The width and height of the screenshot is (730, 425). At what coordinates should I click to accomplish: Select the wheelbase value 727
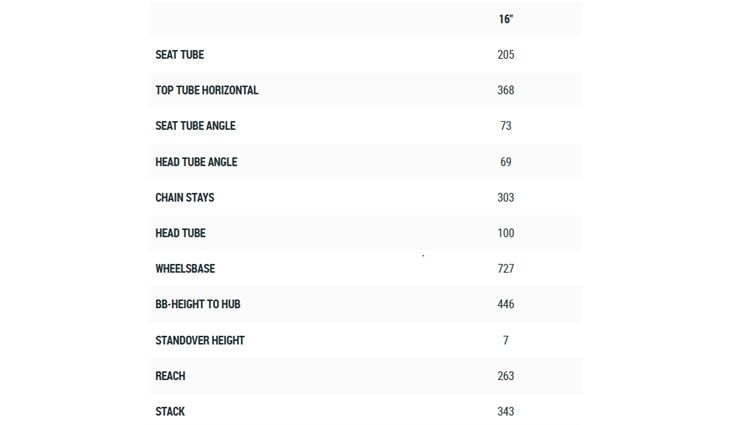pyautogui.click(x=506, y=269)
